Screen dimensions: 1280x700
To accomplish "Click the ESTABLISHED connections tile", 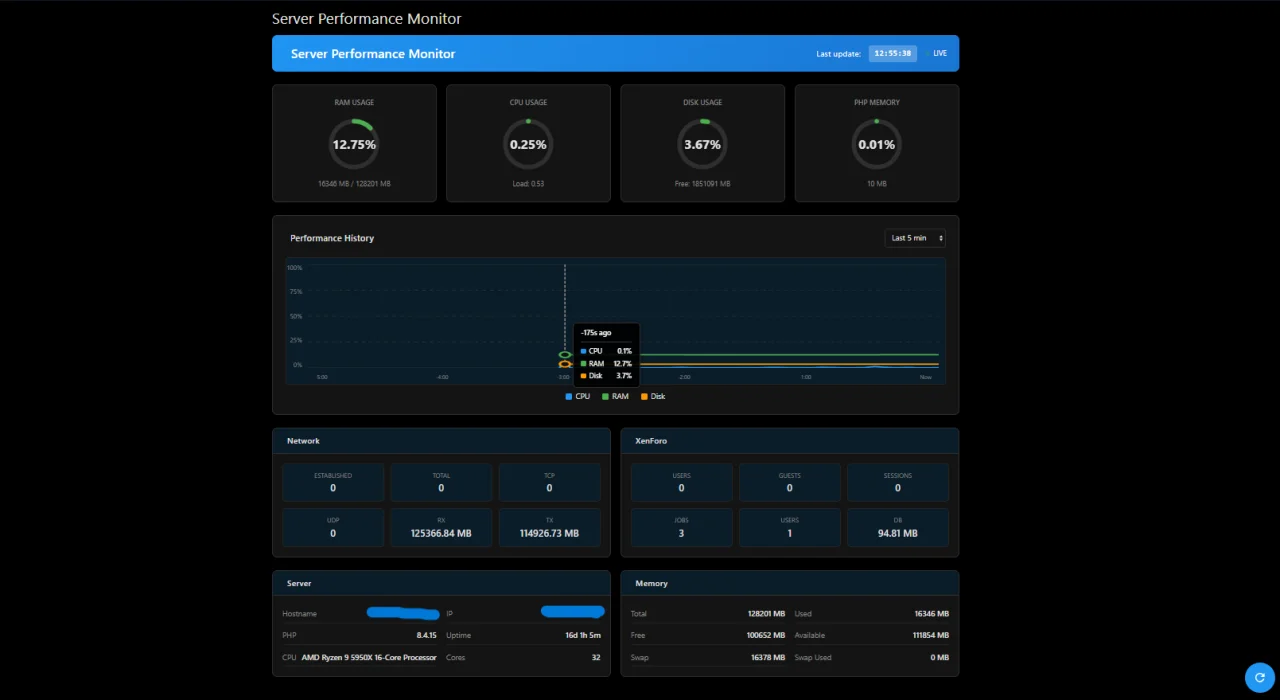I will (333, 482).
